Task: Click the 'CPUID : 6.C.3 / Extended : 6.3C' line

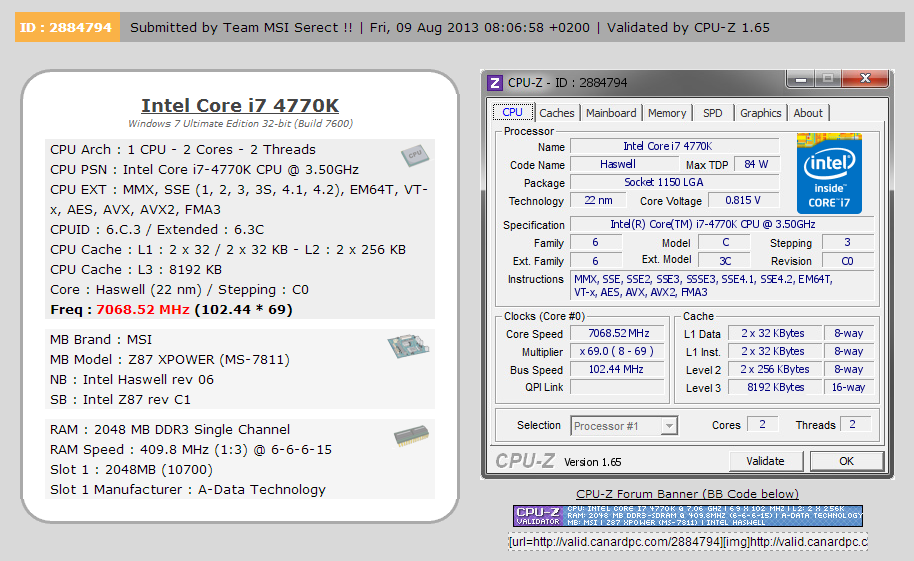Action: pyautogui.click(x=157, y=230)
